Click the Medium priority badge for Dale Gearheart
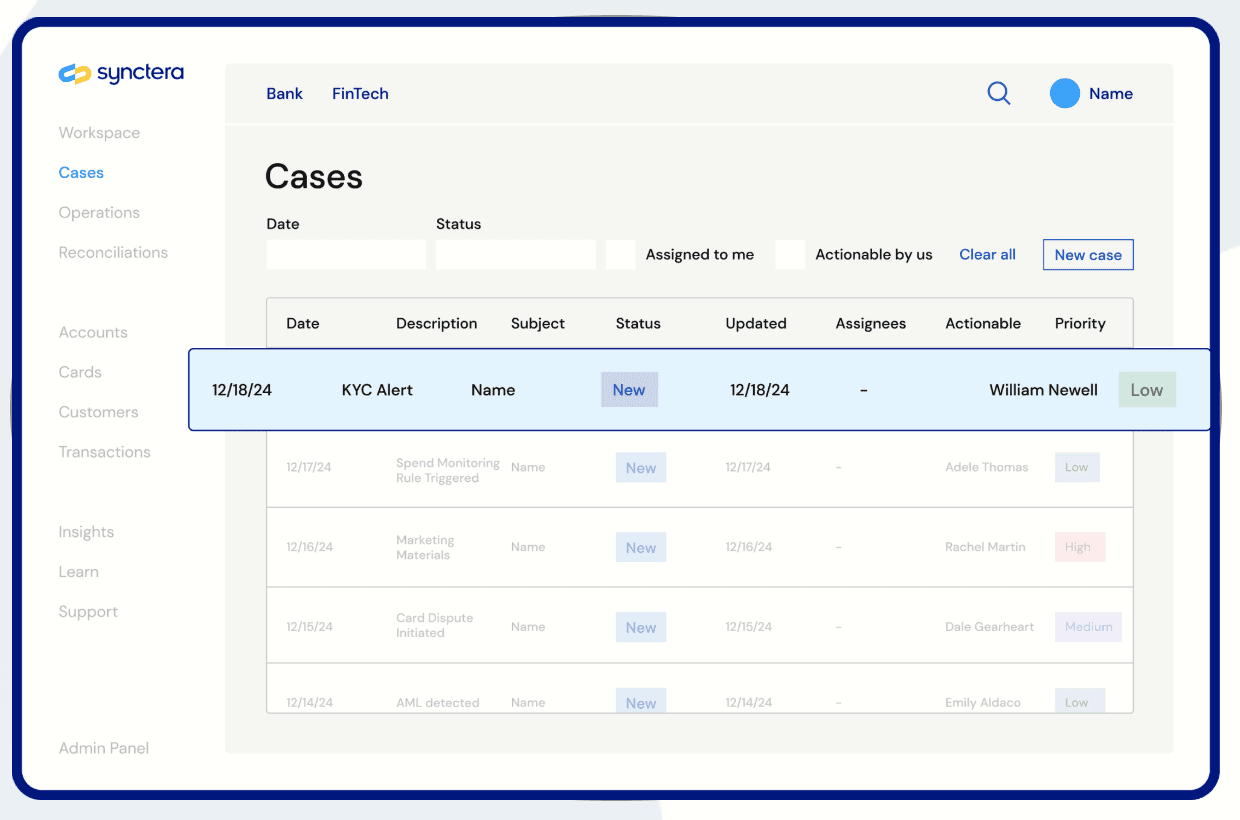Image resolution: width=1240 pixels, height=820 pixels. coord(1088,627)
